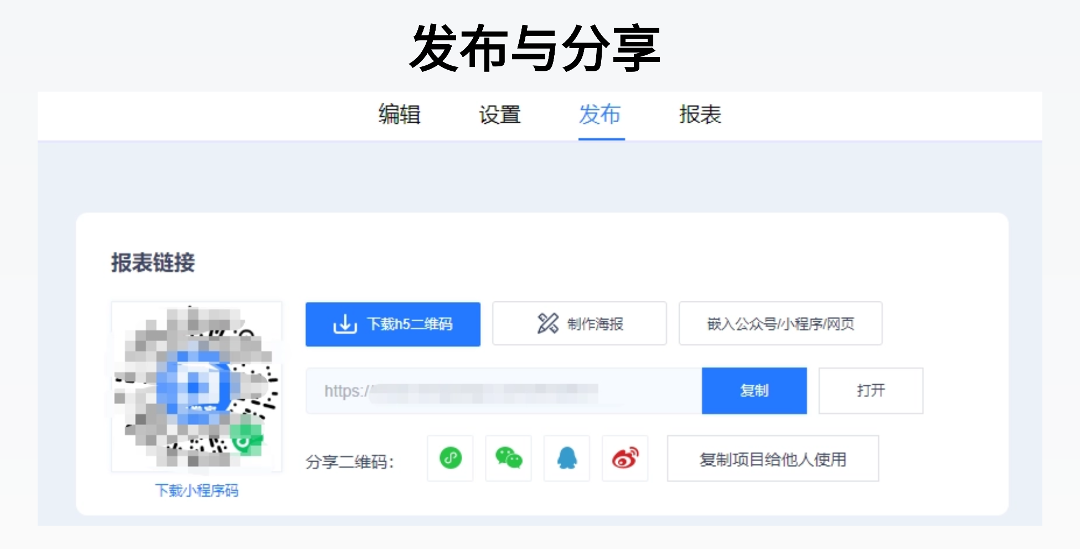Image resolution: width=1080 pixels, height=549 pixels.
Task: Open the 制作海报 poster maker
Action: (579, 324)
